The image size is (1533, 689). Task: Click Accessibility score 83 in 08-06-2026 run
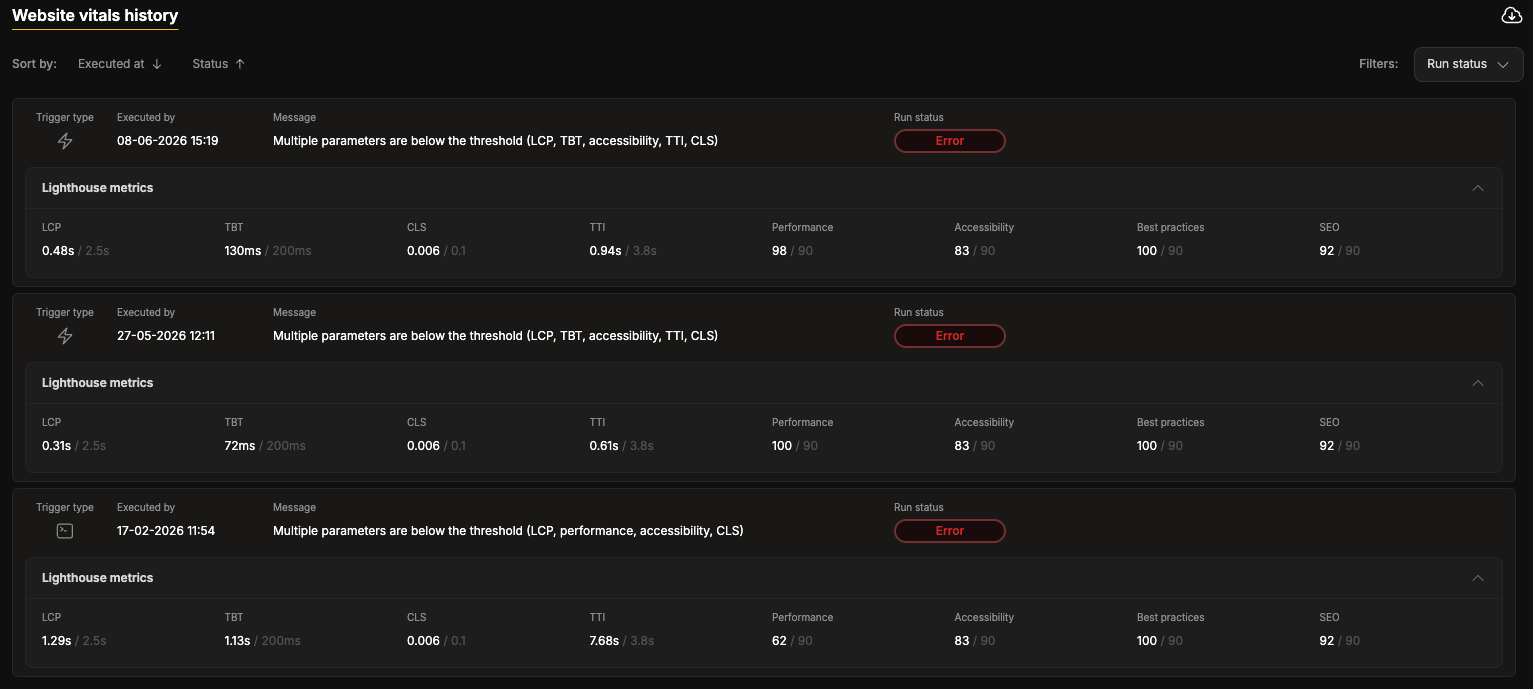(962, 251)
